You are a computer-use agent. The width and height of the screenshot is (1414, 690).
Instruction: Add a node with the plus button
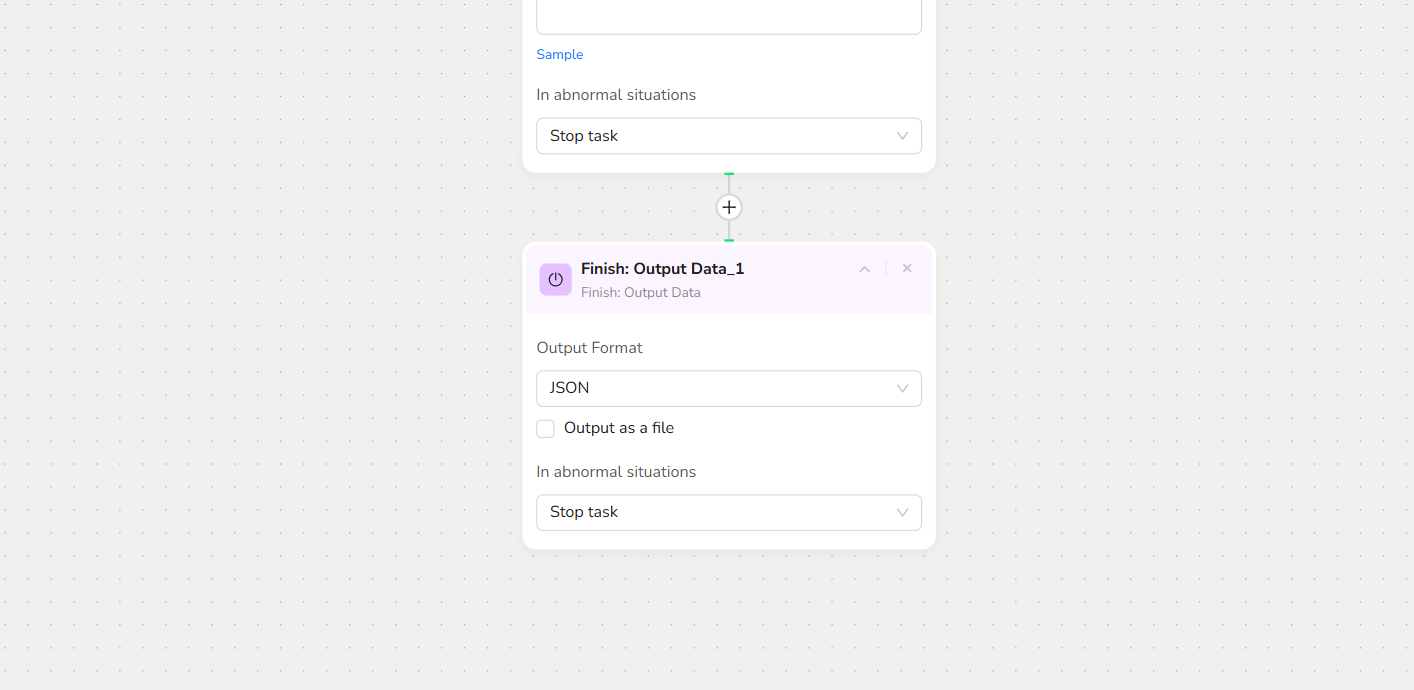pyautogui.click(x=729, y=207)
